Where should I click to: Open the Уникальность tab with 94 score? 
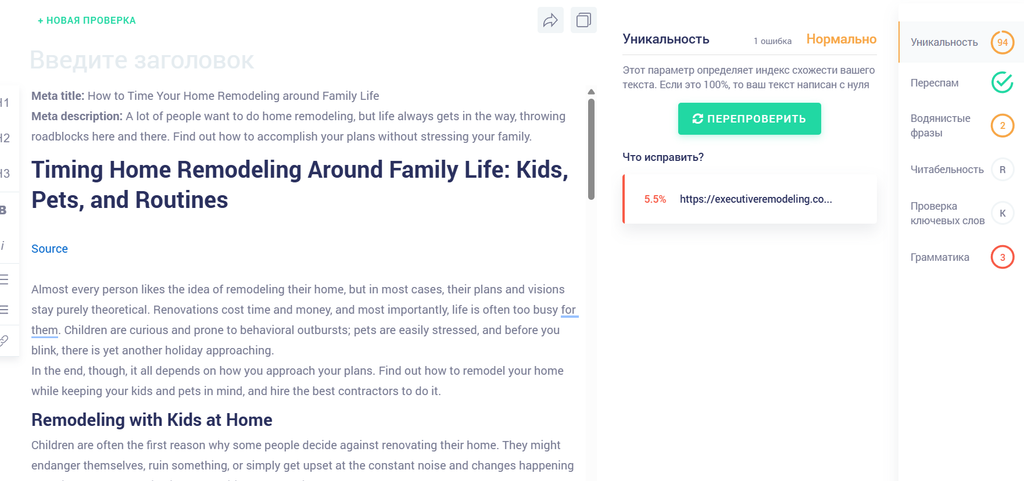(961, 42)
